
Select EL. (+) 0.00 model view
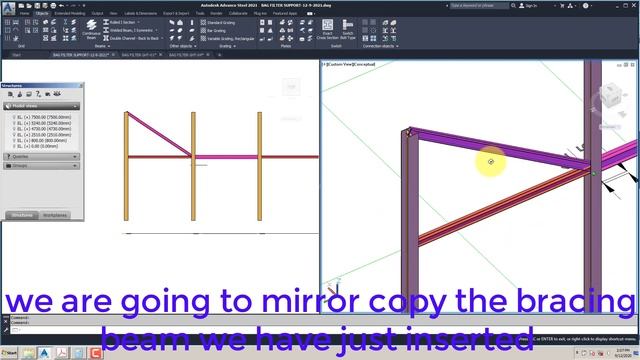click(37, 146)
